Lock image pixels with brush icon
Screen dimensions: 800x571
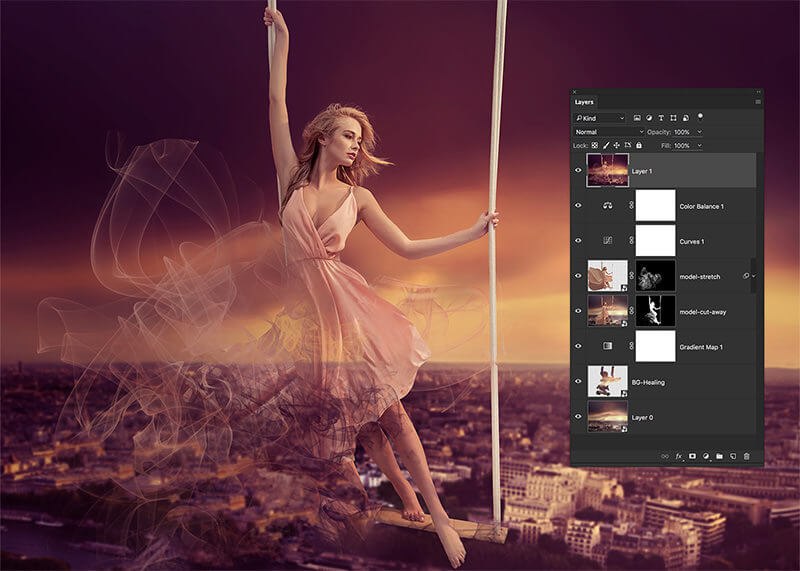click(x=606, y=145)
